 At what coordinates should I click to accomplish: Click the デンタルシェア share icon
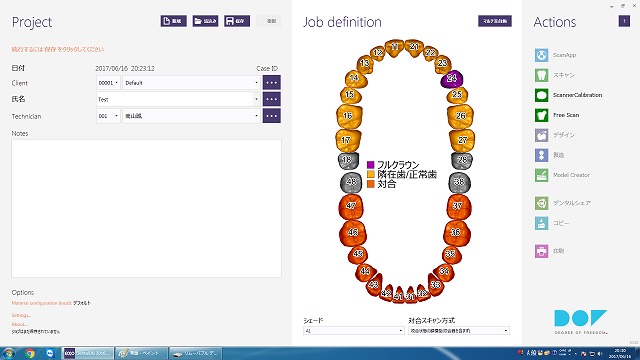(x=541, y=203)
